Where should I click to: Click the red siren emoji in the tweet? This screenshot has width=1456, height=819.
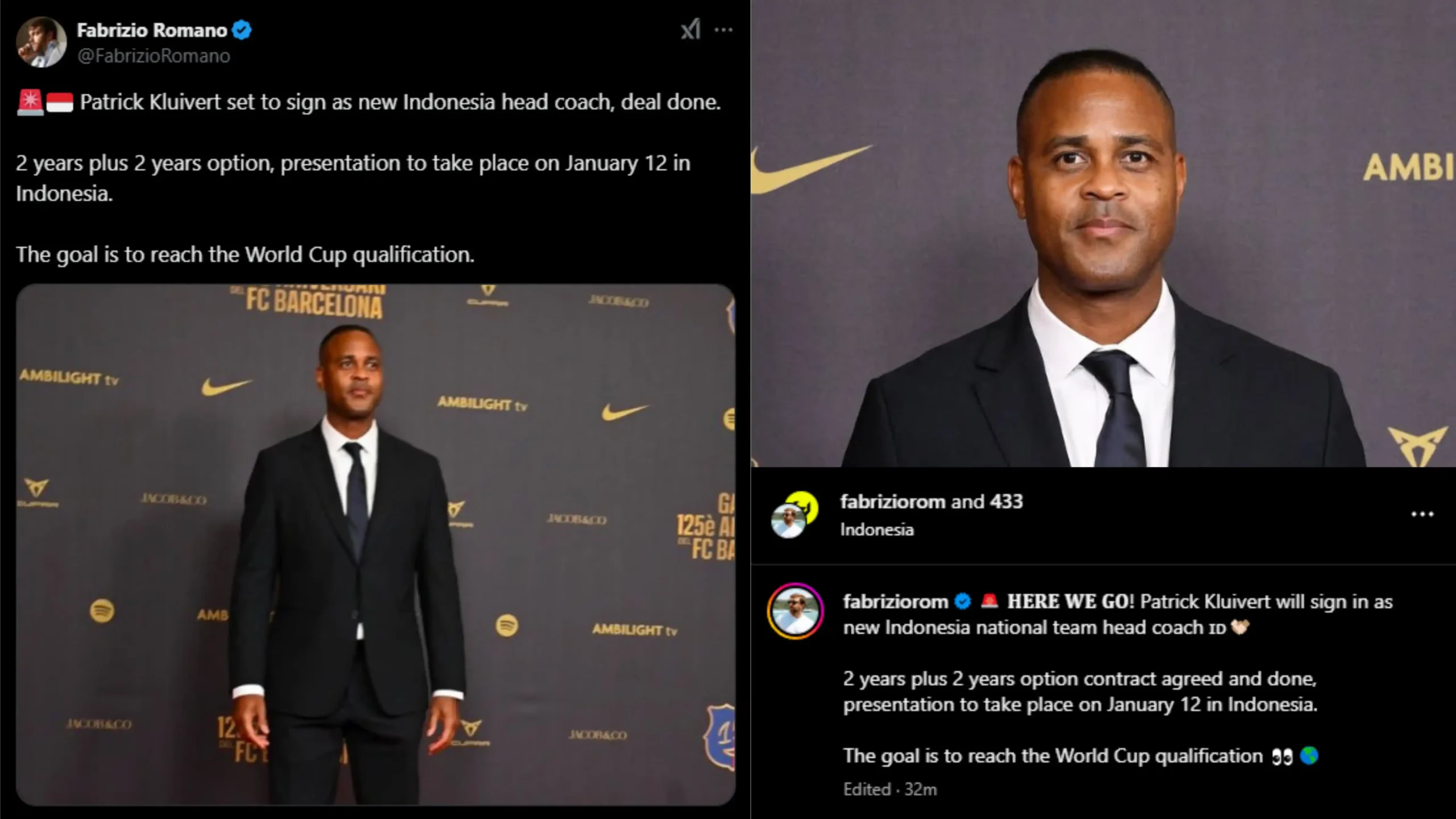30,102
